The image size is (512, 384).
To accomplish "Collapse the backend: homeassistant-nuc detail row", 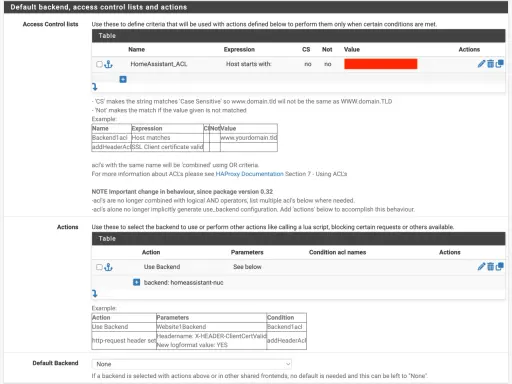I will coord(136,282).
